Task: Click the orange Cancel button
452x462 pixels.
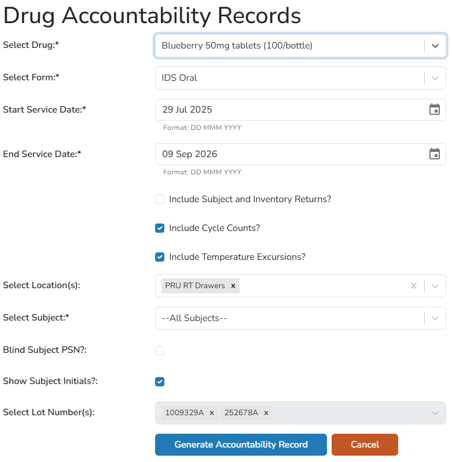Action: point(365,444)
